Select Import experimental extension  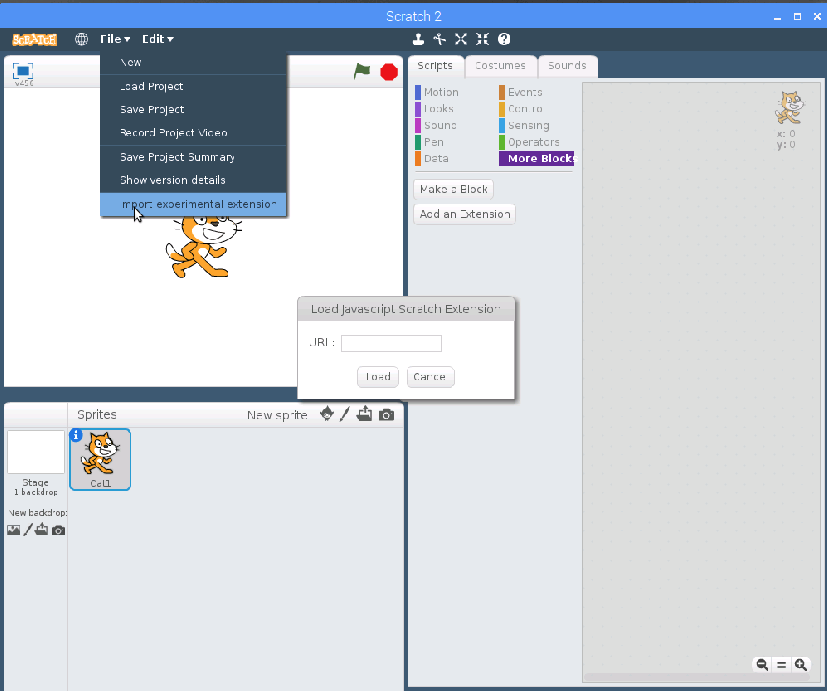click(193, 205)
